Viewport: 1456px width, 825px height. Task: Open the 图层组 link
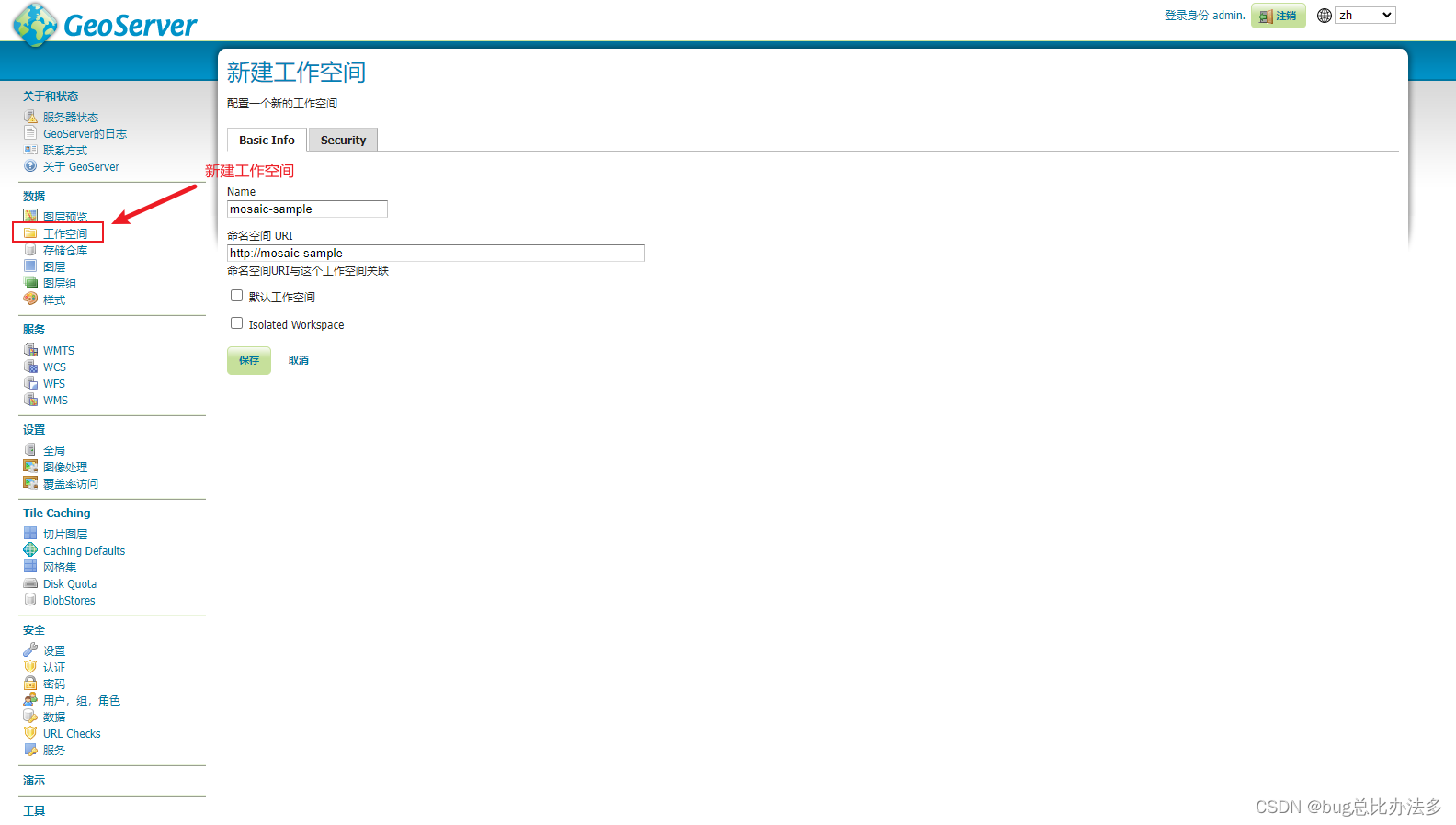coord(60,283)
